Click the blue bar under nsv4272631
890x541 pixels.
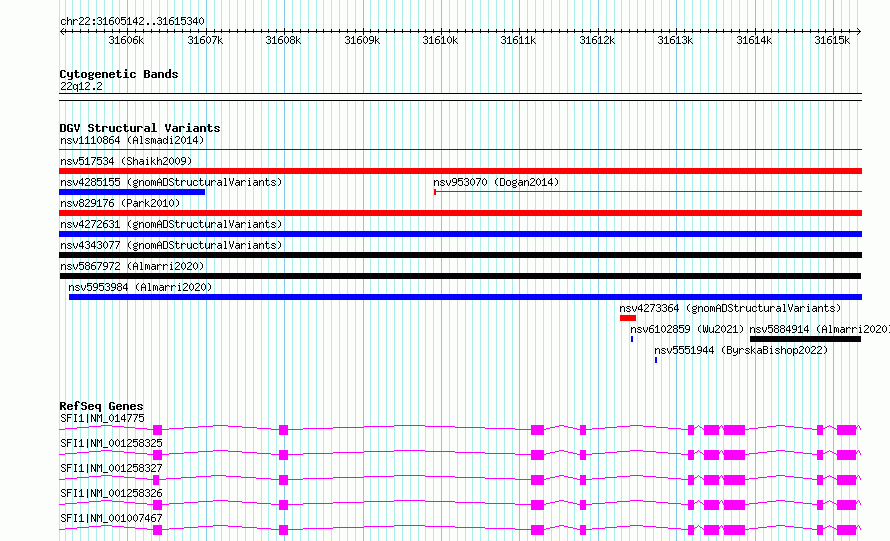460,234
